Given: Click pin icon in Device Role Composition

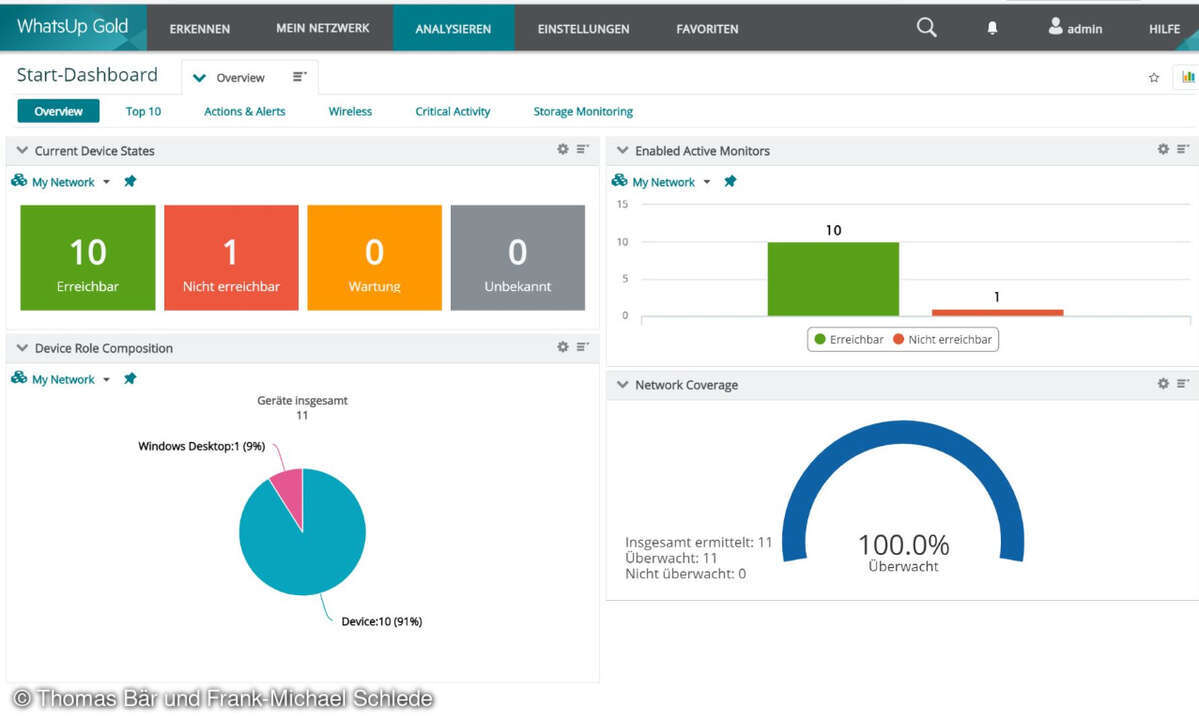Looking at the screenshot, I should [130, 378].
